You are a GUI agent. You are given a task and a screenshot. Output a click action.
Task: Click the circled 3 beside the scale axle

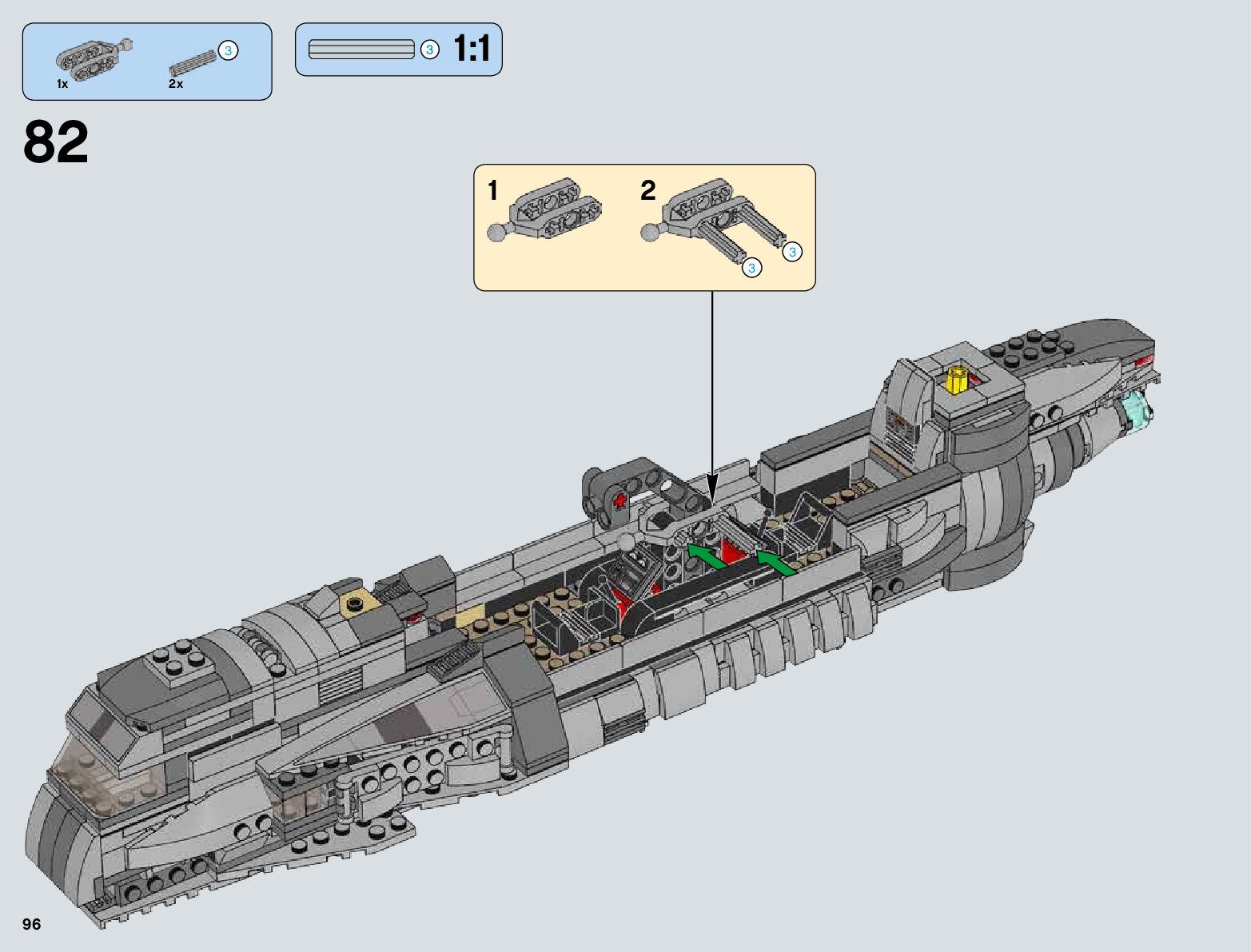(429, 50)
